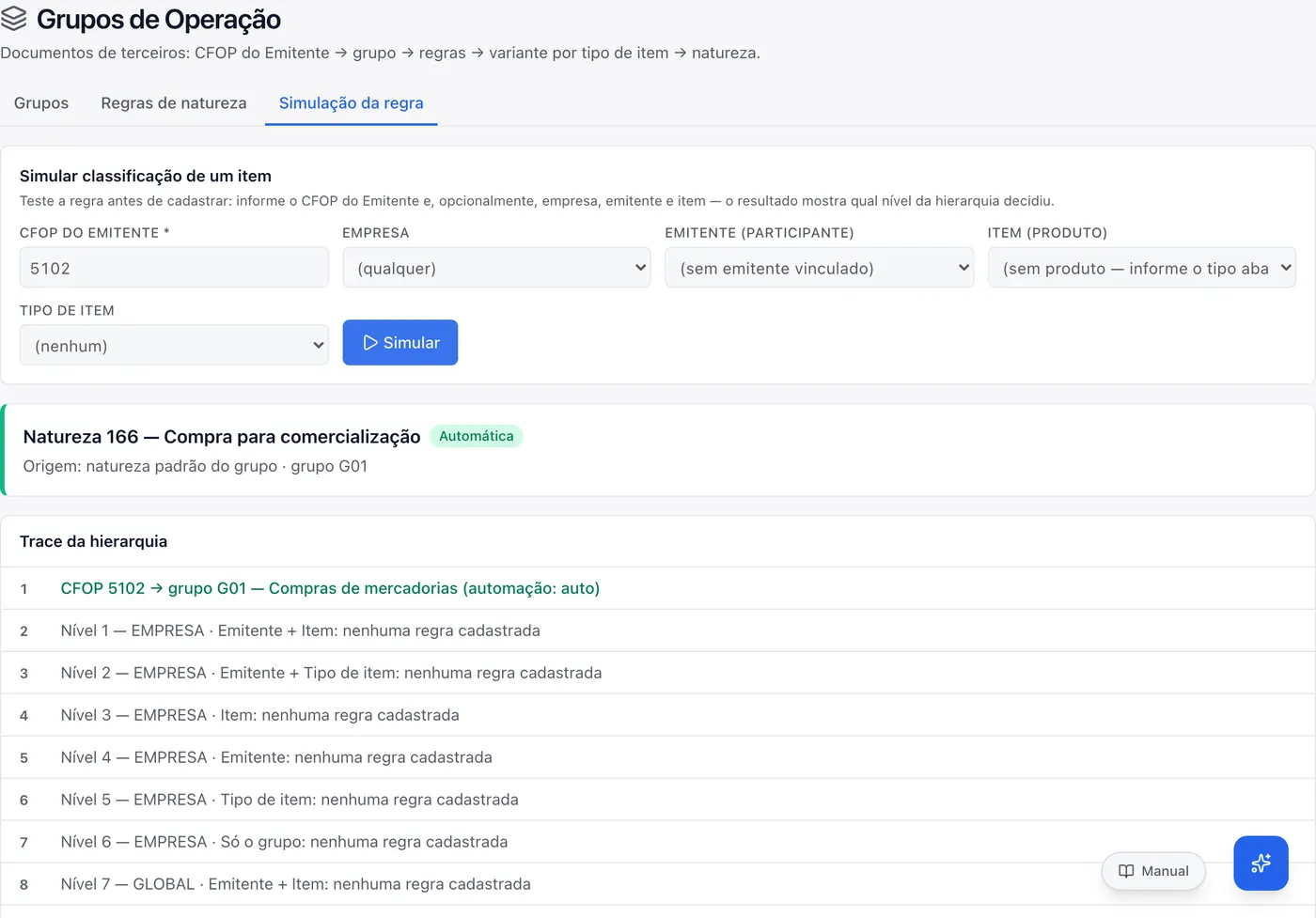Viewport: 1316px width, 918px height.
Task: Select the CFOP 5102 → grupo G01 trace row
Action: [658, 588]
